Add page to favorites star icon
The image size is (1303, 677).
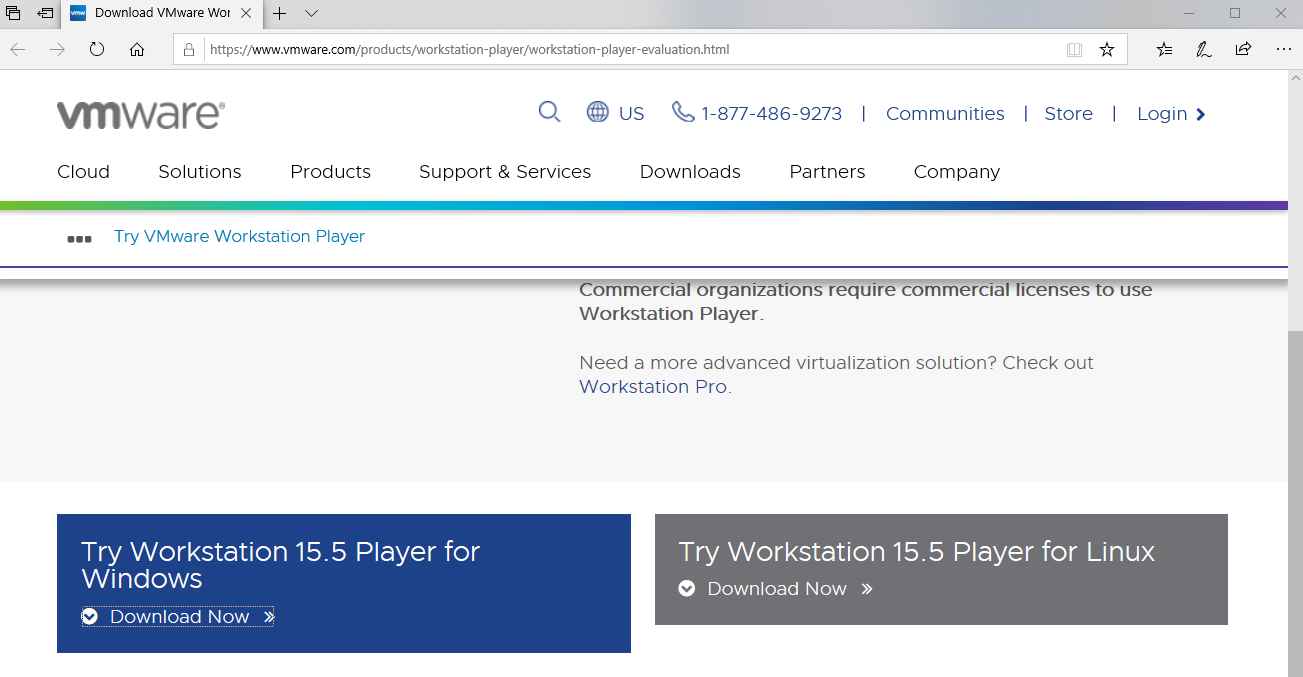click(x=1106, y=49)
